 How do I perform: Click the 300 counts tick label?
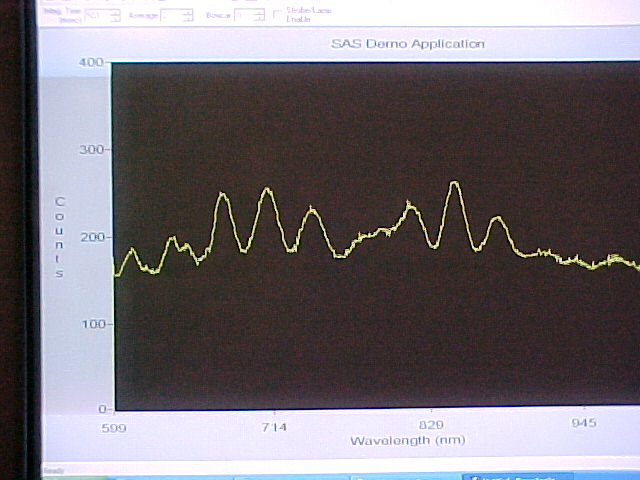[x=91, y=150]
